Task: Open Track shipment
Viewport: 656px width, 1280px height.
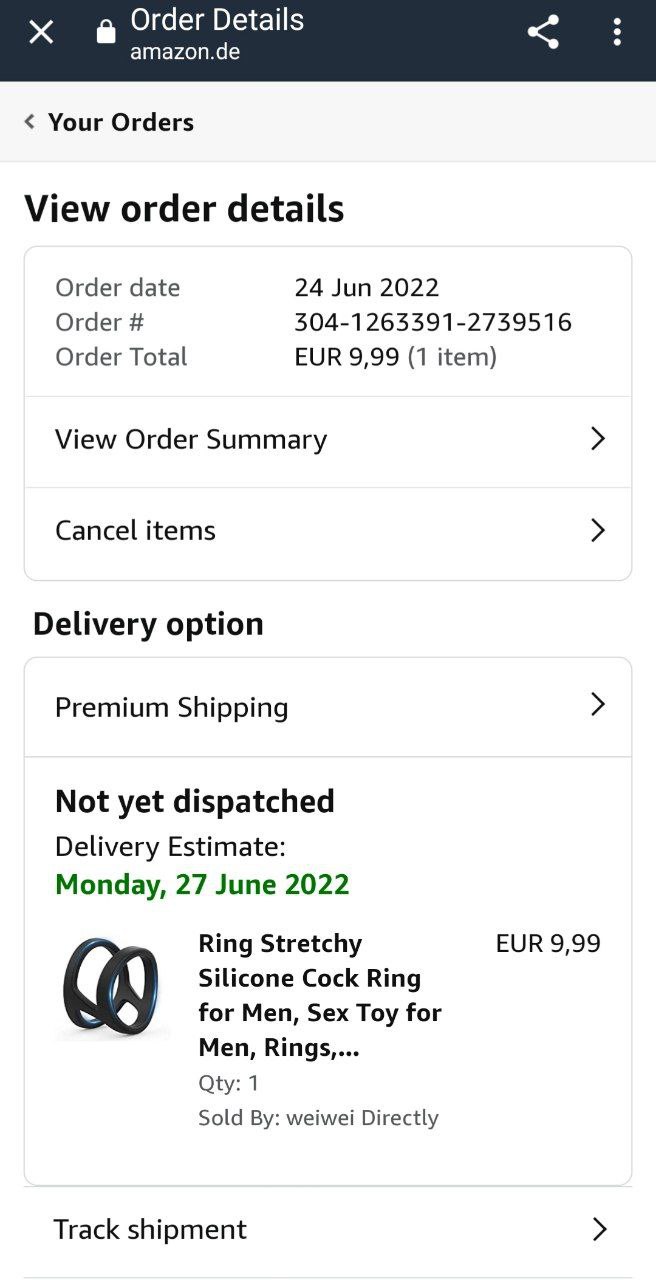Action: [x=150, y=1230]
